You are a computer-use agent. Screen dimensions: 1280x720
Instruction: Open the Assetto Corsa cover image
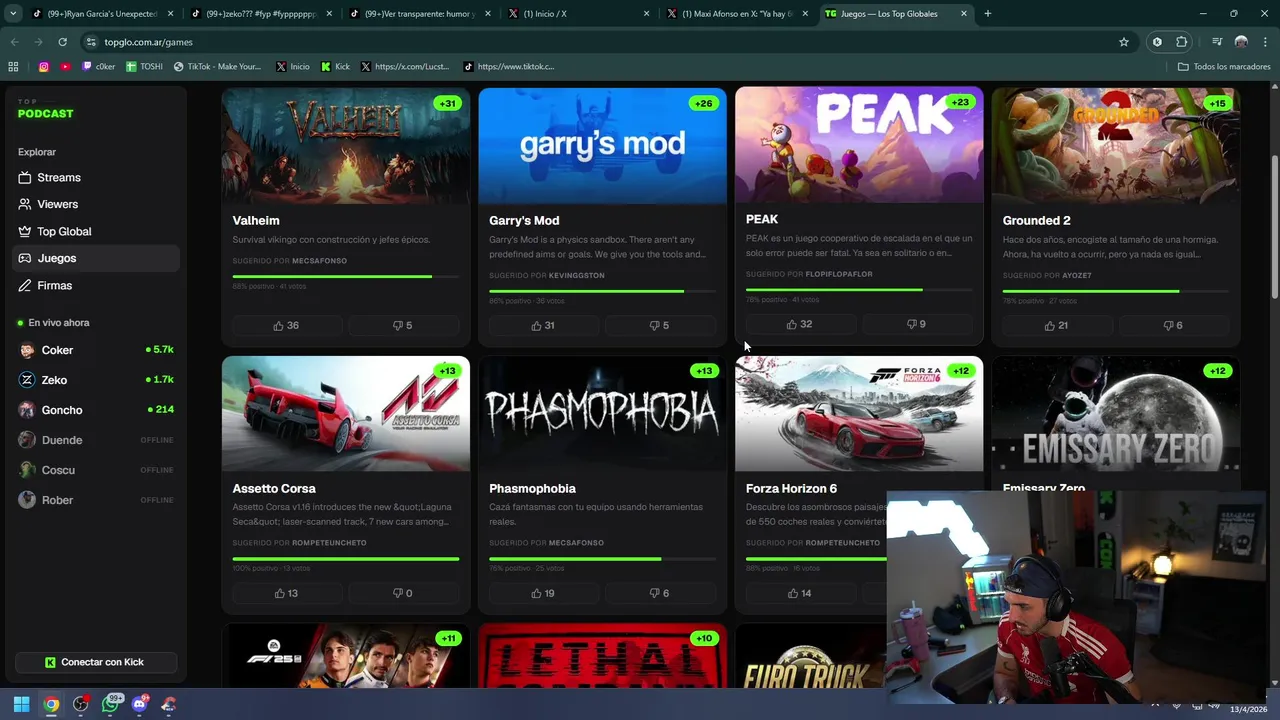click(346, 414)
